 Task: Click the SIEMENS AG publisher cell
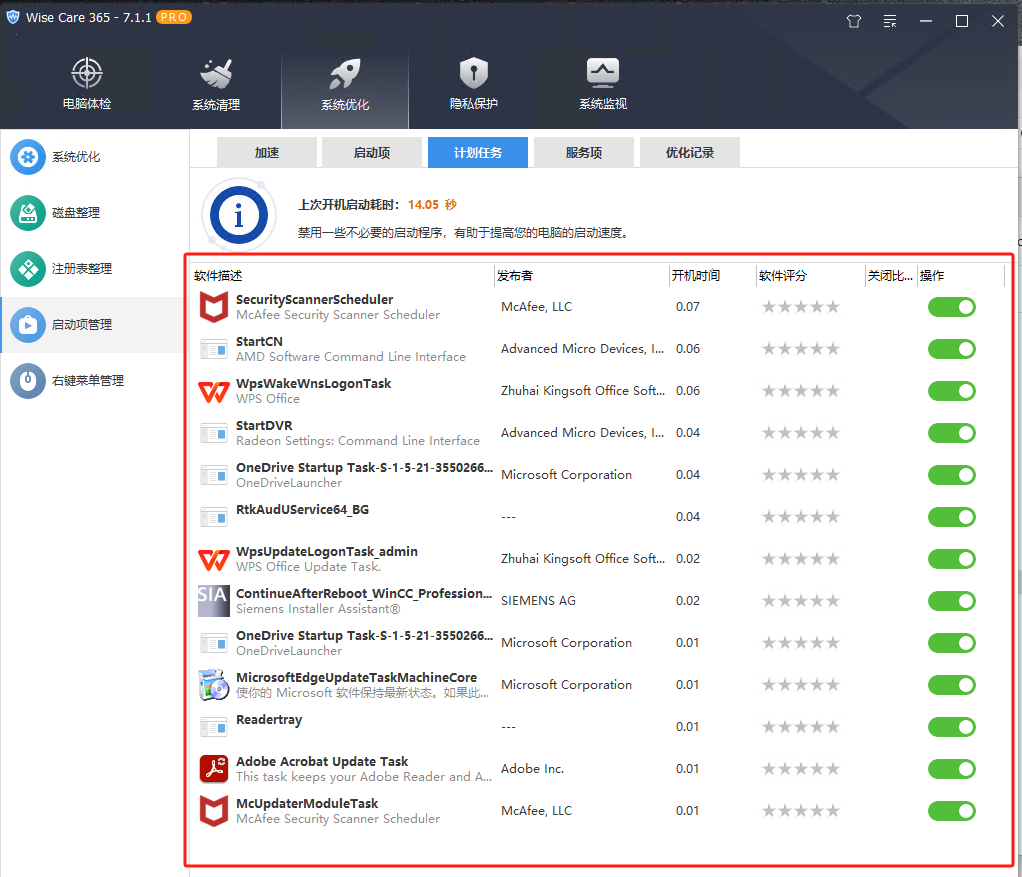pos(538,601)
